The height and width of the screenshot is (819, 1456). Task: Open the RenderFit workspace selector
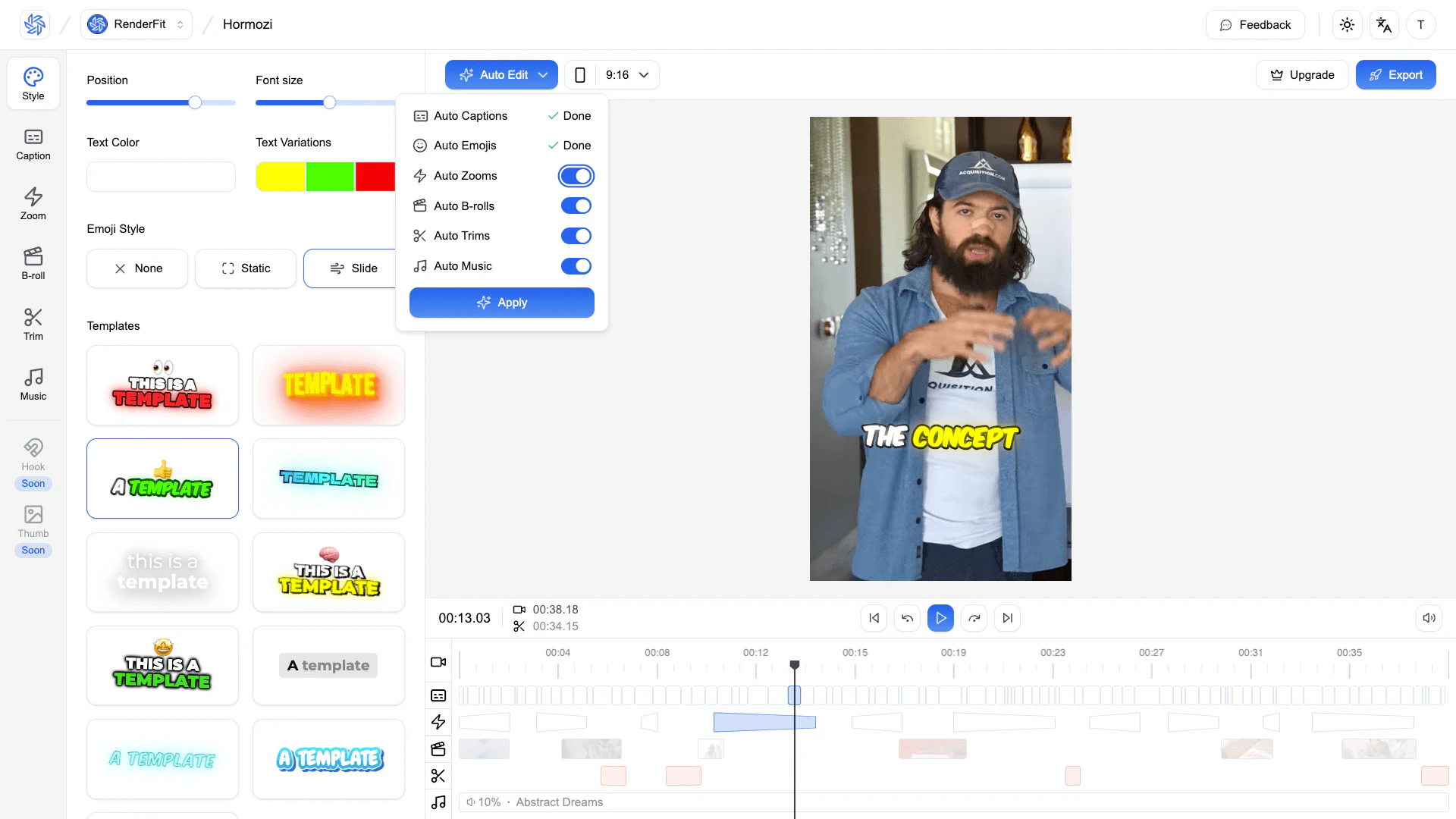(x=136, y=24)
